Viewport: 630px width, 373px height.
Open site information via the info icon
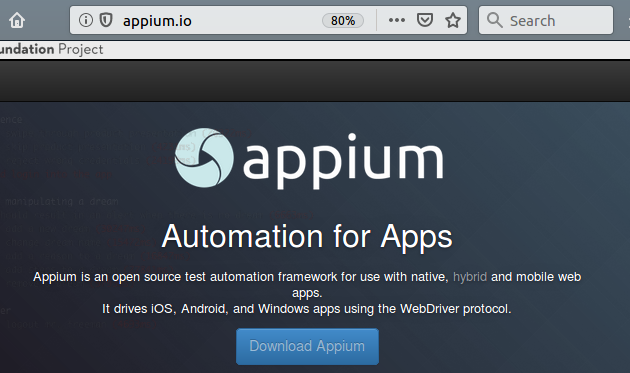click(86, 20)
